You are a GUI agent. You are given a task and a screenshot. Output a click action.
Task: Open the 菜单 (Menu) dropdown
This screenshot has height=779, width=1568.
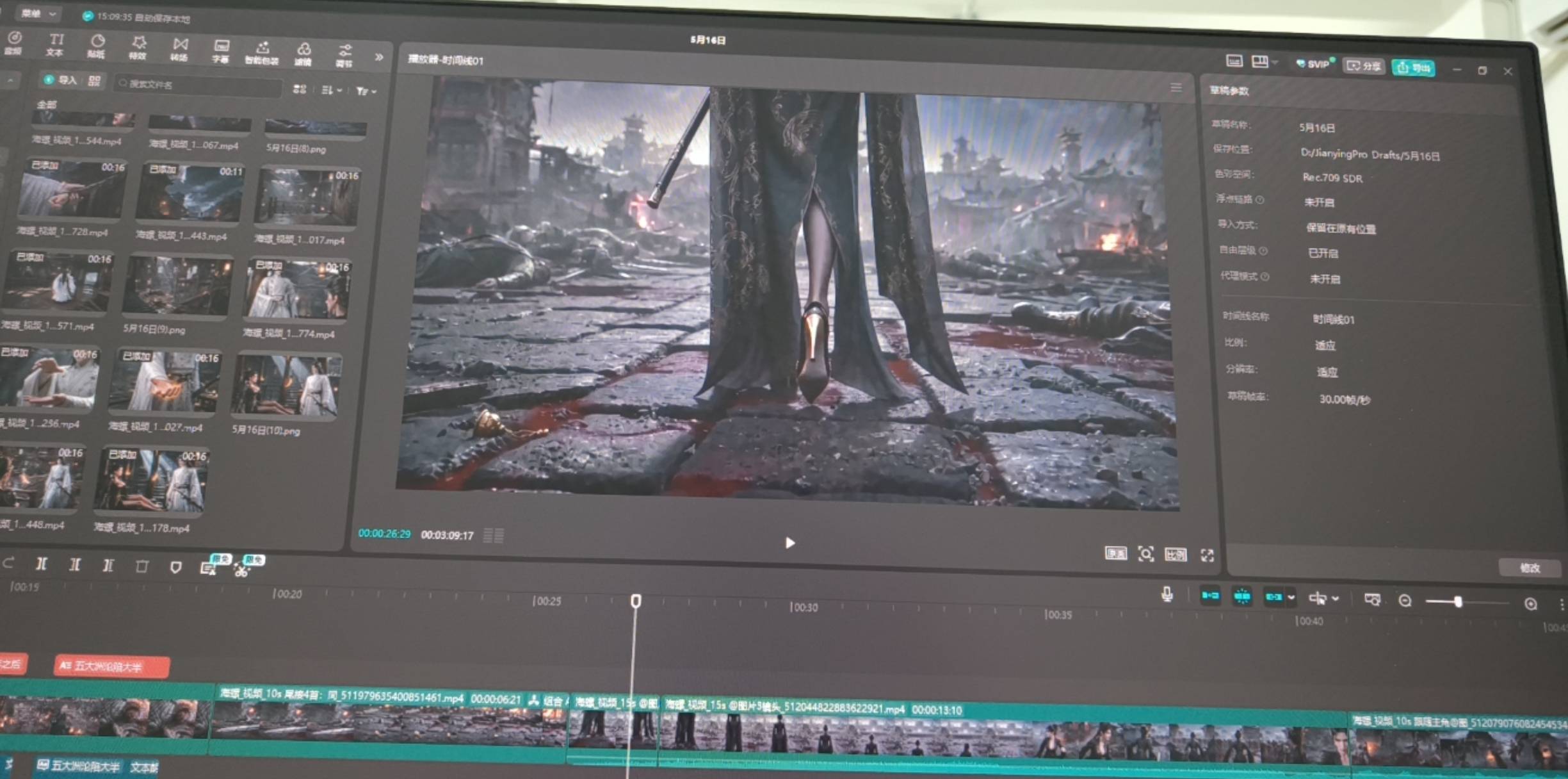tap(38, 13)
